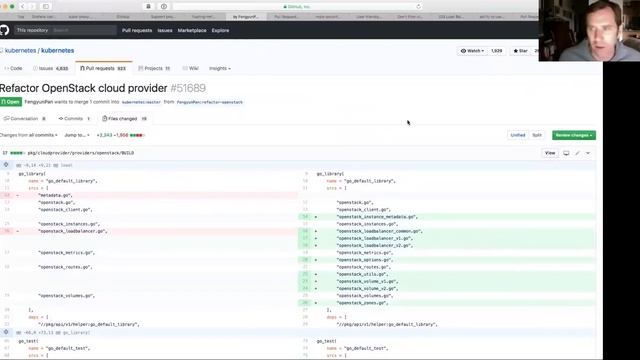The width and height of the screenshot is (640, 360).
Task: Click added "openstack_loadbalancer_v1.go" line
Action: coord(447,238)
